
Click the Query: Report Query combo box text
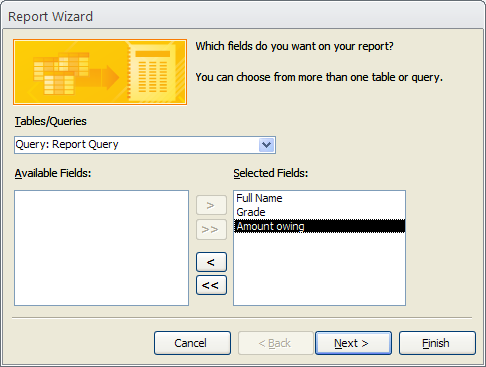(67, 144)
